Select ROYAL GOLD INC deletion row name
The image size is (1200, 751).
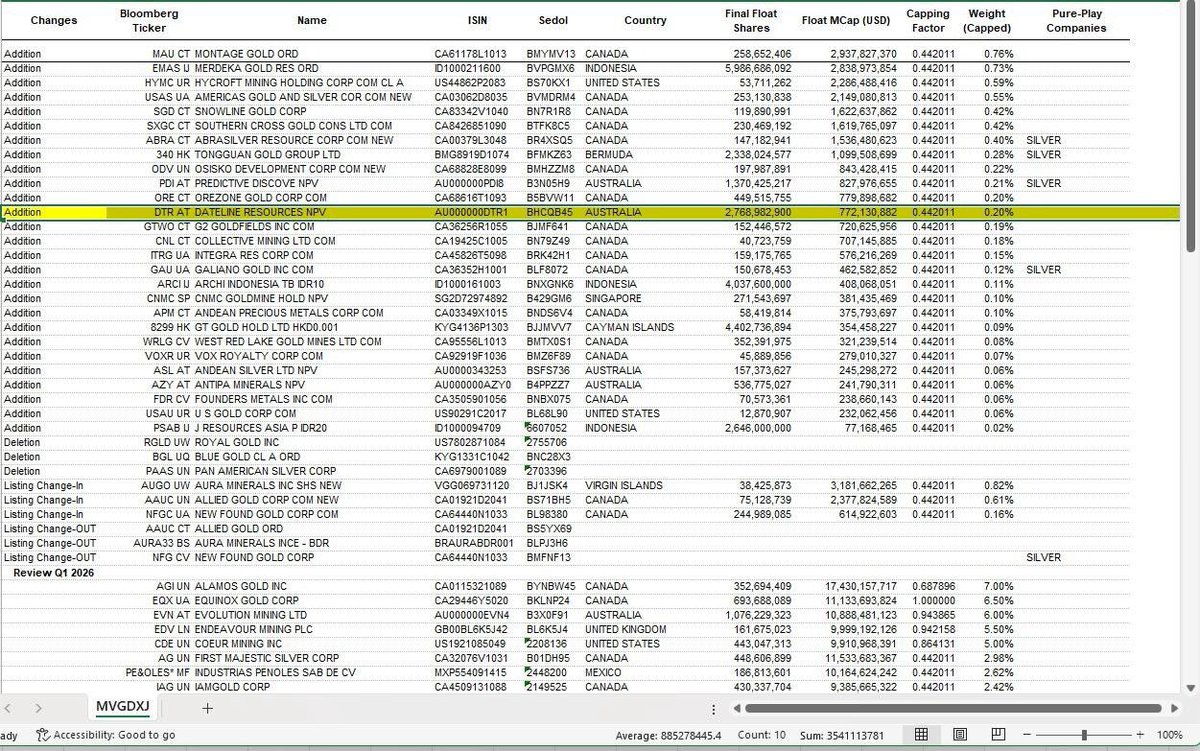coord(236,442)
